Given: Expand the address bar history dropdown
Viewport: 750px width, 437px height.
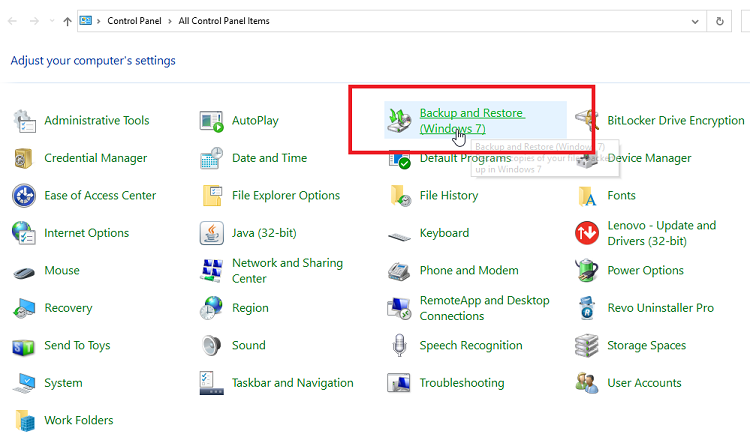Looking at the screenshot, I should [x=695, y=22].
